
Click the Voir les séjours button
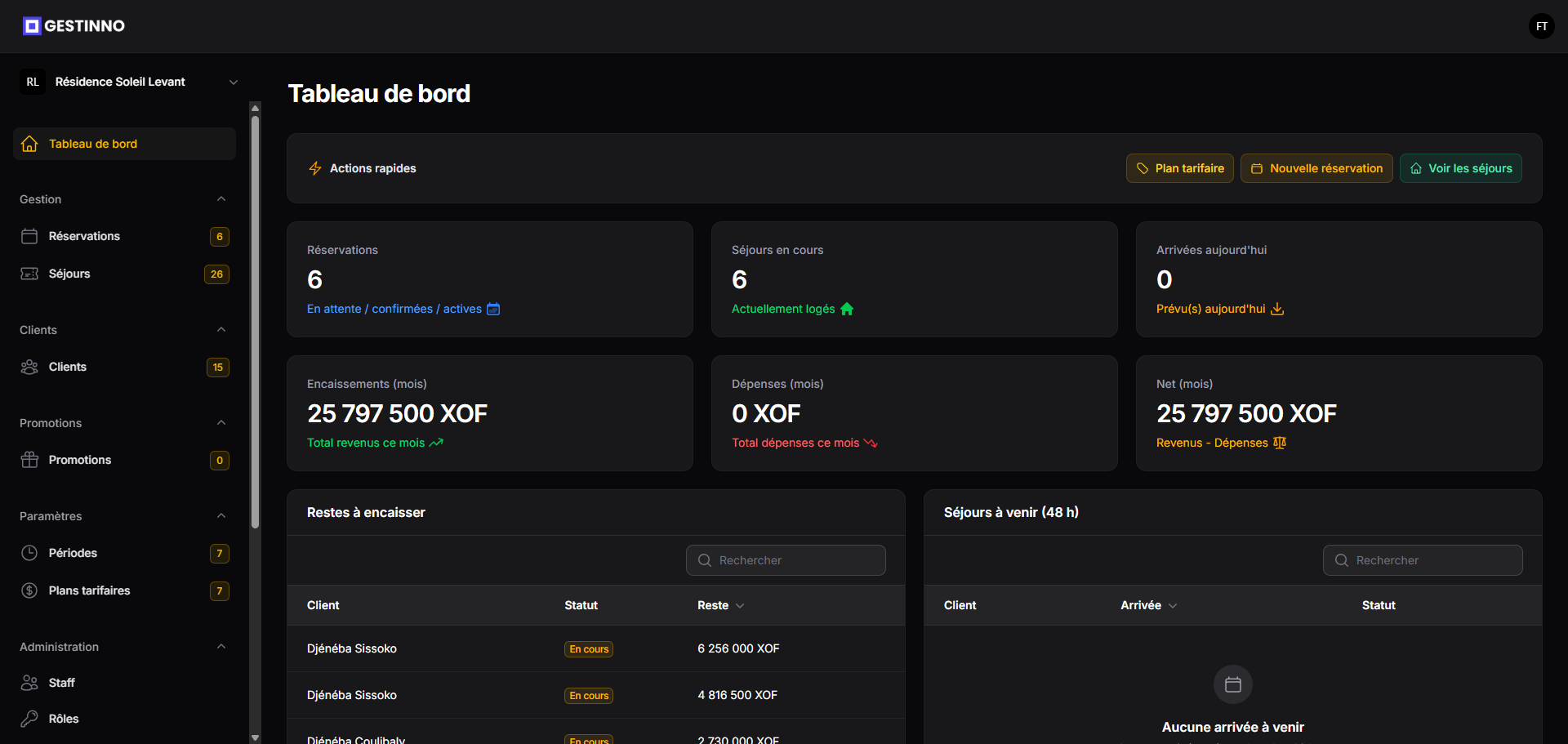(x=1461, y=168)
